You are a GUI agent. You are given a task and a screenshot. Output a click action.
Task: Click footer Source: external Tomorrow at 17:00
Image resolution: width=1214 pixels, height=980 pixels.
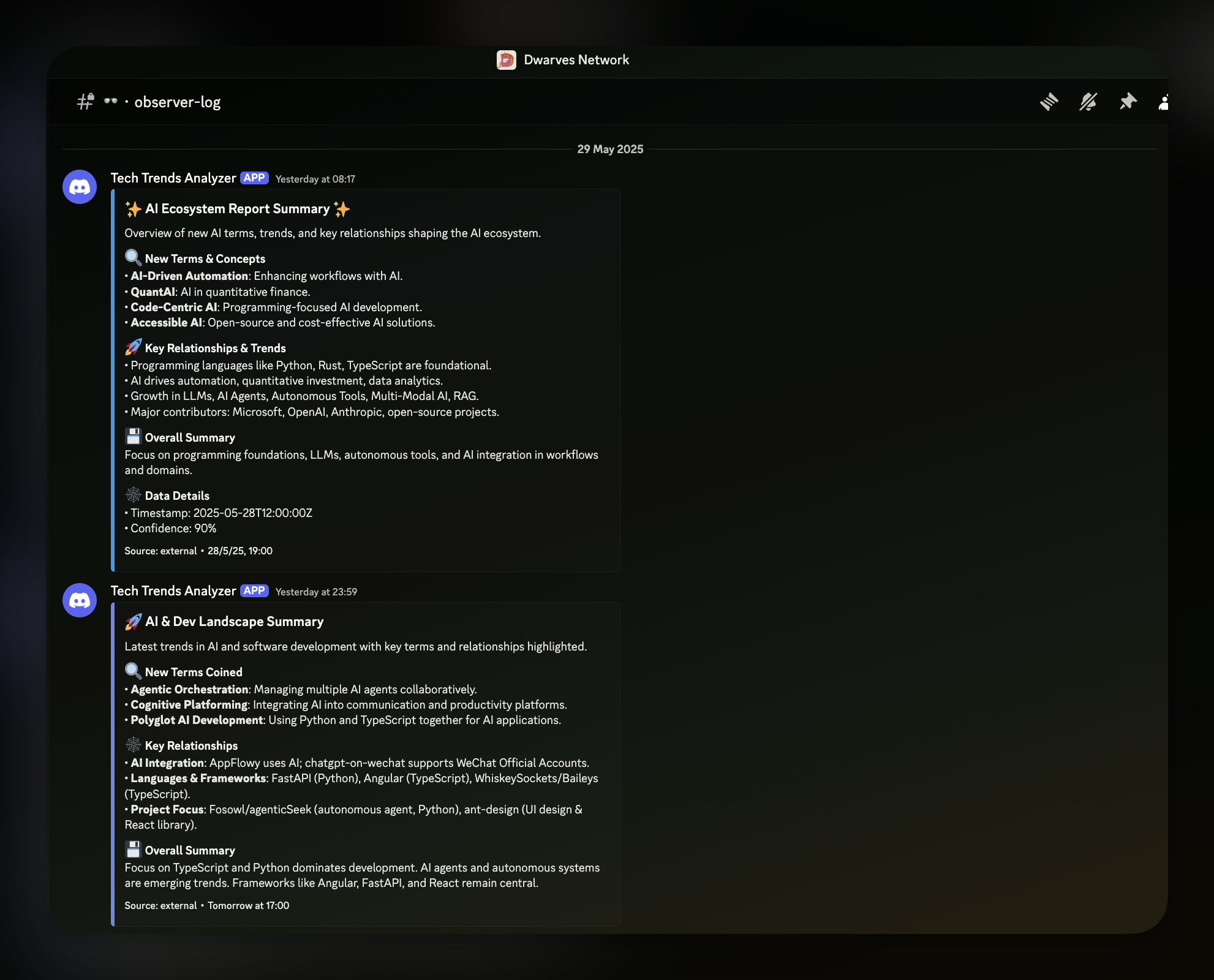tap(206, 905)
